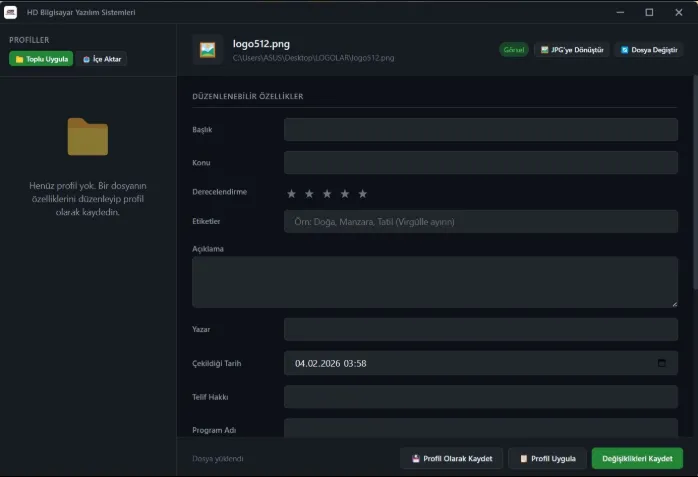Screen dimensions: 698x477
Task: Set rating to five stars
Action: [363, 194]
